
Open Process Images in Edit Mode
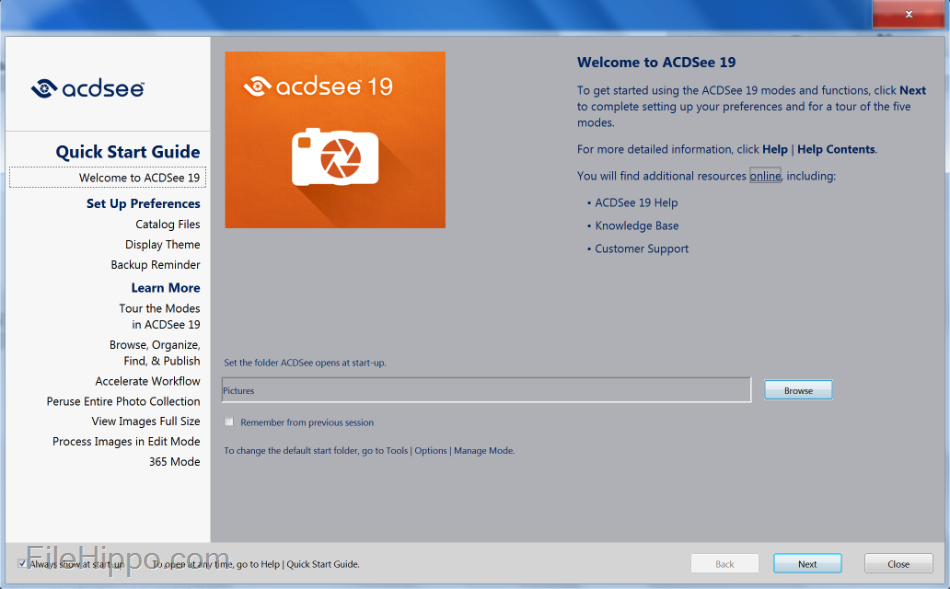click(x=126, y=441)
